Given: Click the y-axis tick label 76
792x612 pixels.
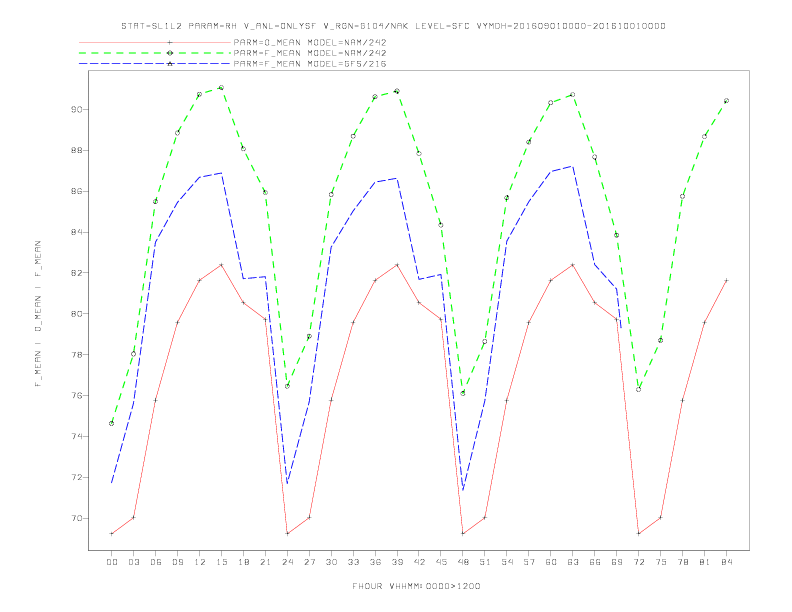Looking at the screenshot, I should tap(77, 395).
